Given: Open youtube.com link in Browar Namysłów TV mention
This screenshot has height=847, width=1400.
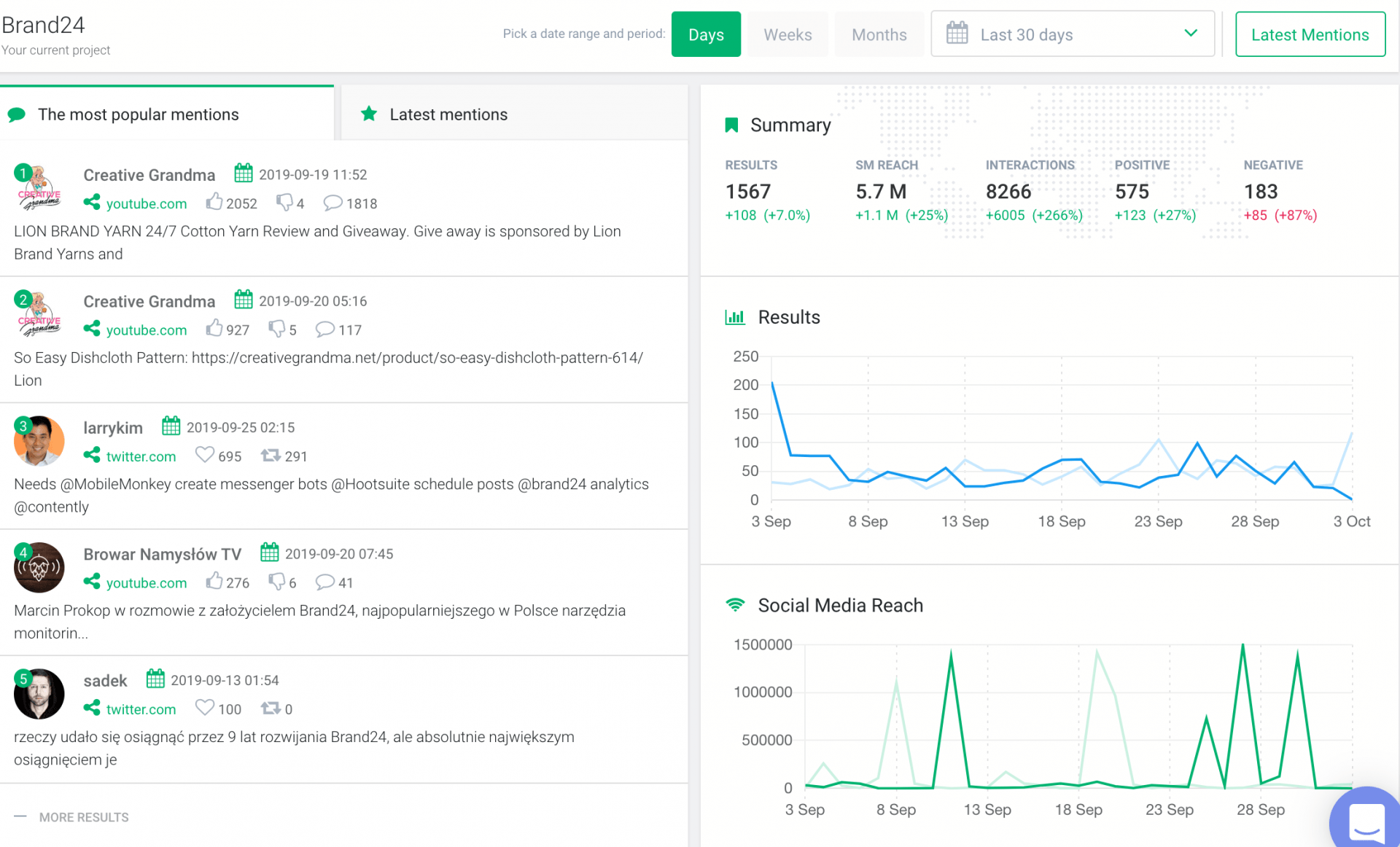Looking at the screenshot, I should [x=146, y=582].
